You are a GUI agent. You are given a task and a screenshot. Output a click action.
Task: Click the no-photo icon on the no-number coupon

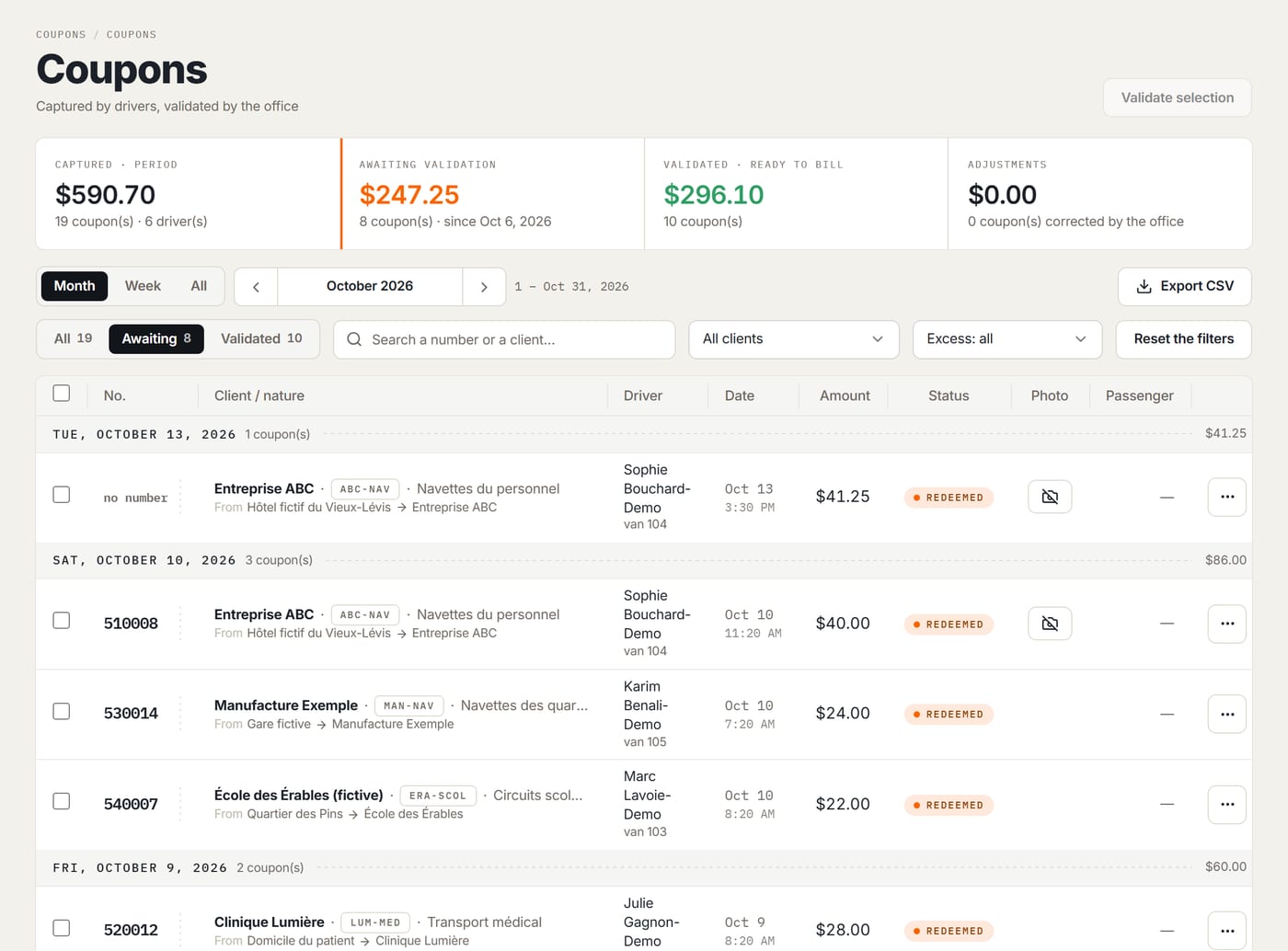coord(1050,497)
